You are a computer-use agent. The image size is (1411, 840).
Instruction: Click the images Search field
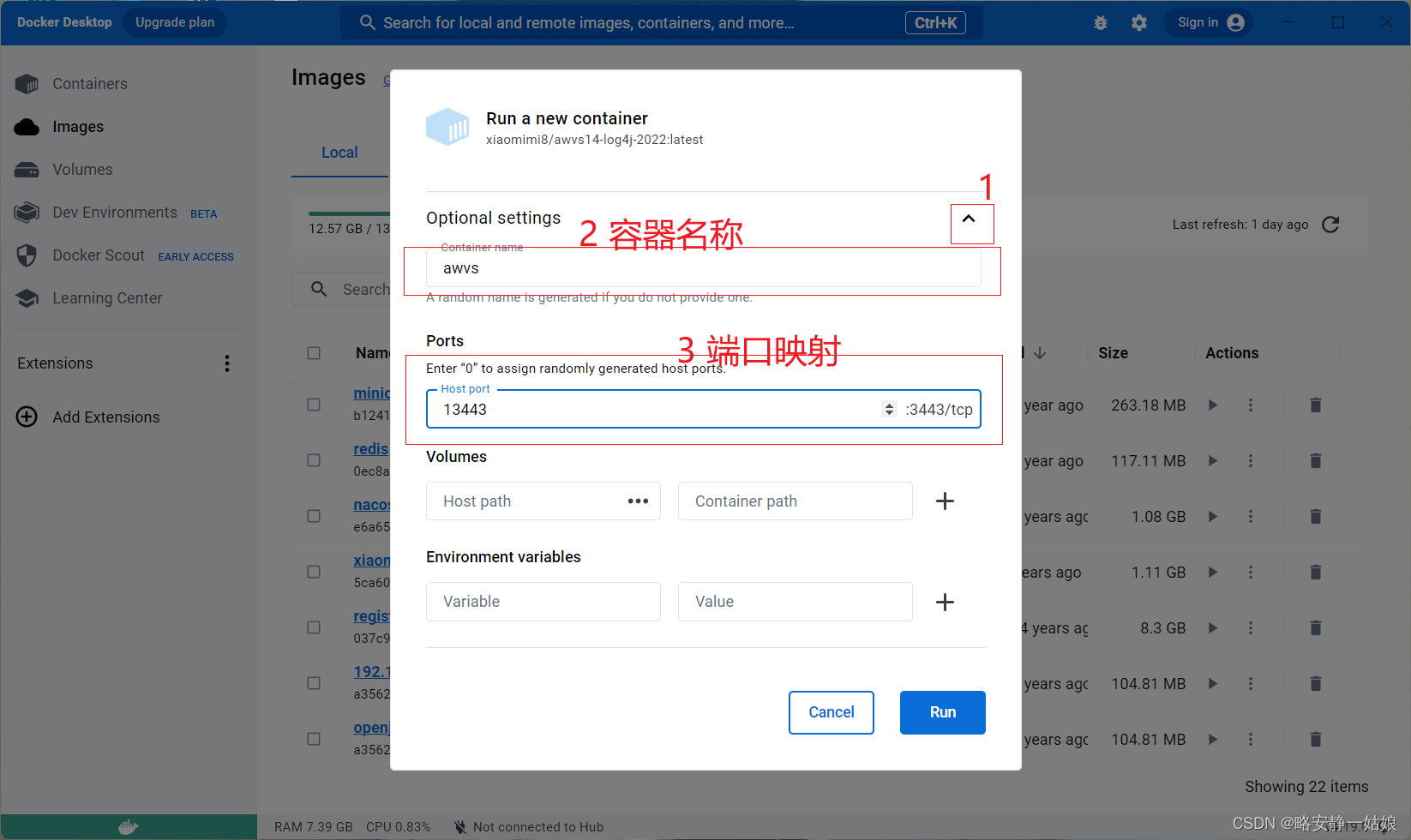341,290
